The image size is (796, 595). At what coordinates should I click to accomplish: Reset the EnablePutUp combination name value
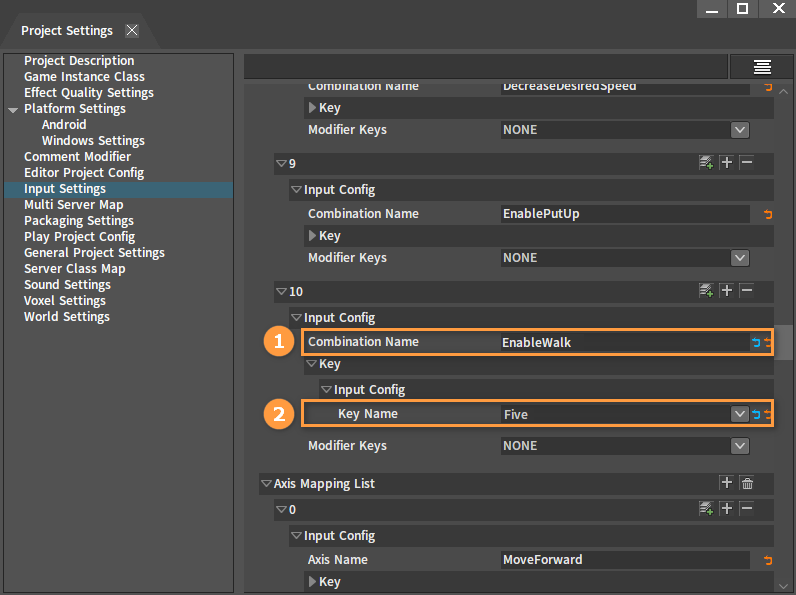point(768,214)
